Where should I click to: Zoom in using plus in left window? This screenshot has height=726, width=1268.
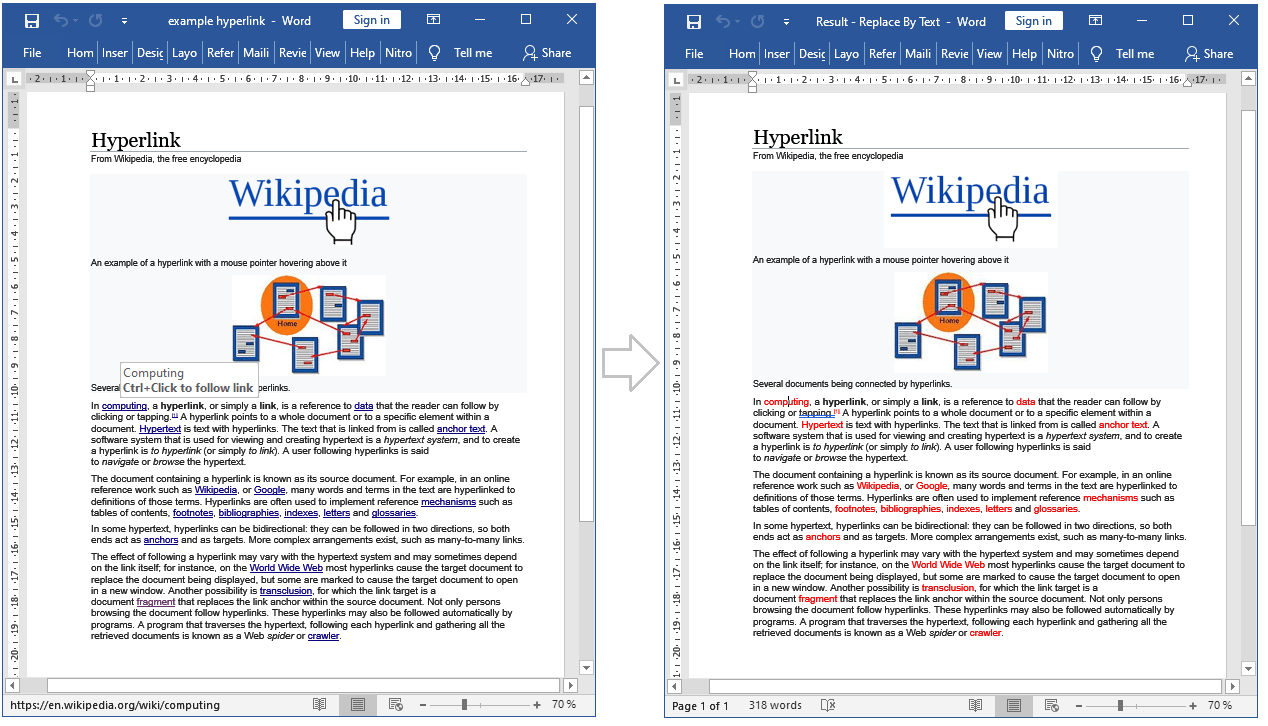pyautogui.click(x=537, y=705)
